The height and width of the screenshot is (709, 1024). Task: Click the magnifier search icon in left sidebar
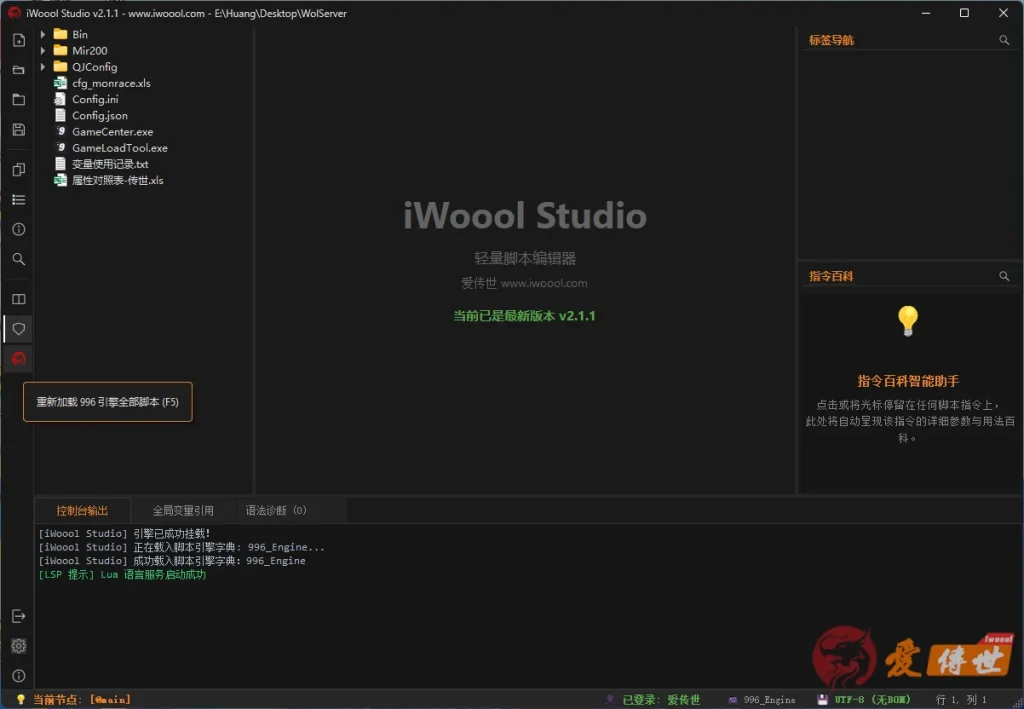point(19,259)
